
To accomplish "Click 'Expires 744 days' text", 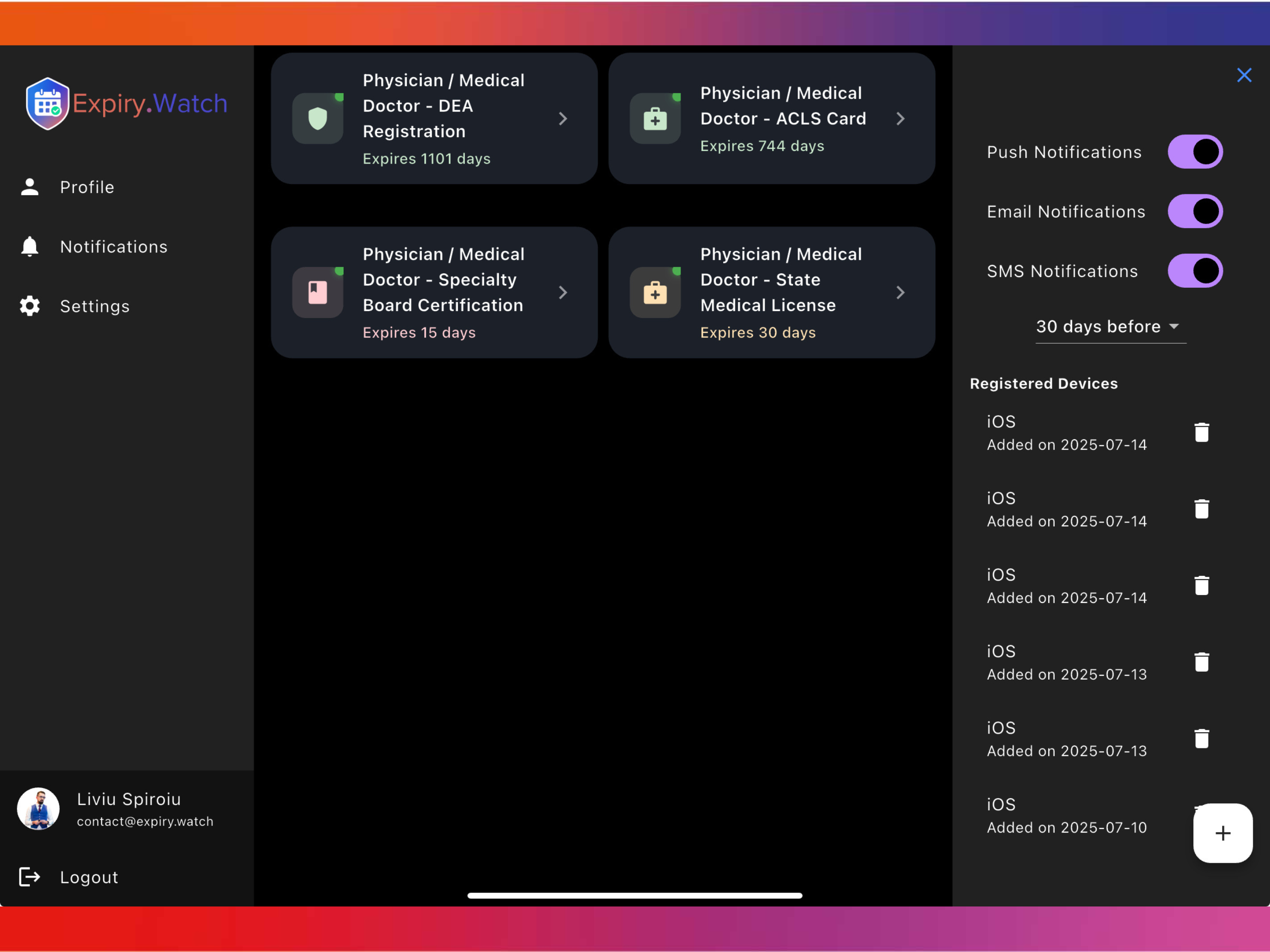I will click(x=762, y=146).
